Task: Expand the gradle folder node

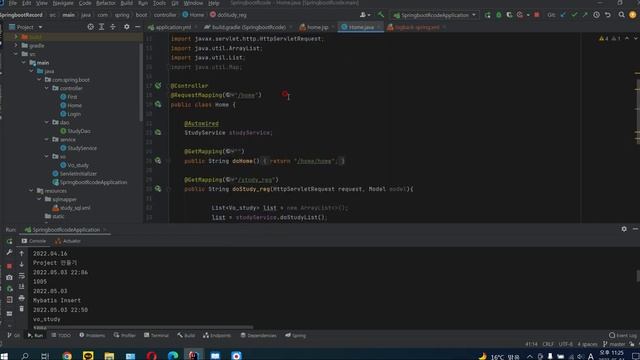Action: coord(16,45)
